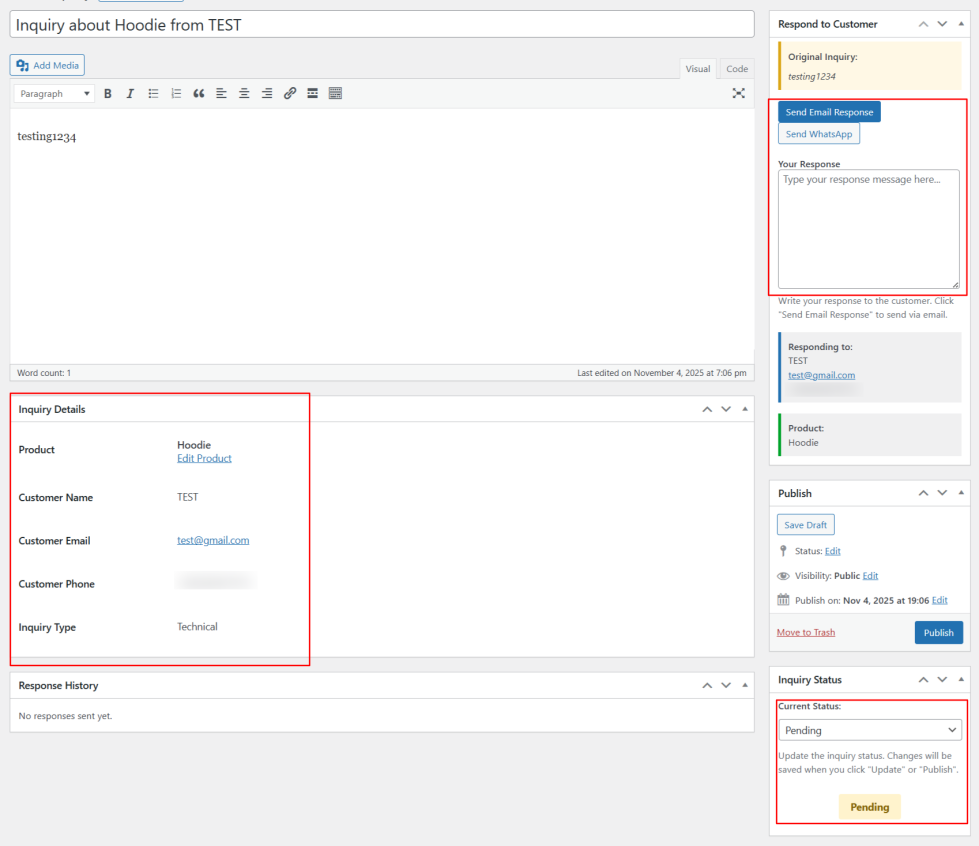The height and width of the screenshot is (846, 979).
Task: Insert a bulleted list
Action: click(x=153, y=93)
